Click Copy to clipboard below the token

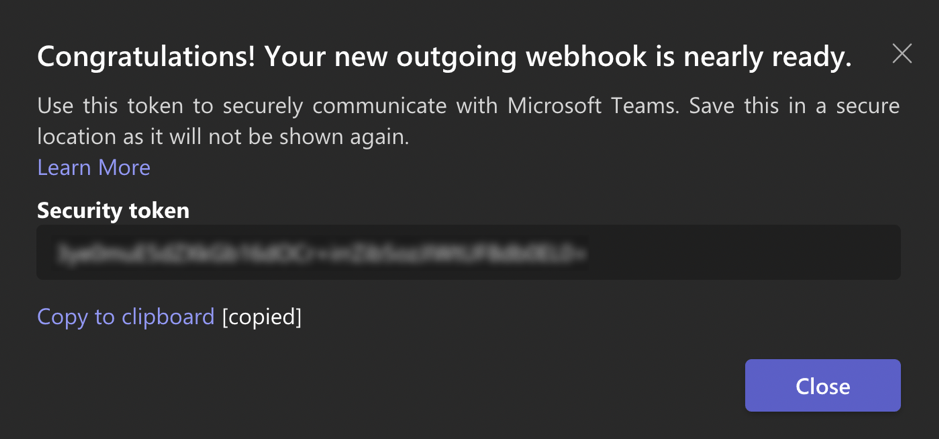point(126,317)
